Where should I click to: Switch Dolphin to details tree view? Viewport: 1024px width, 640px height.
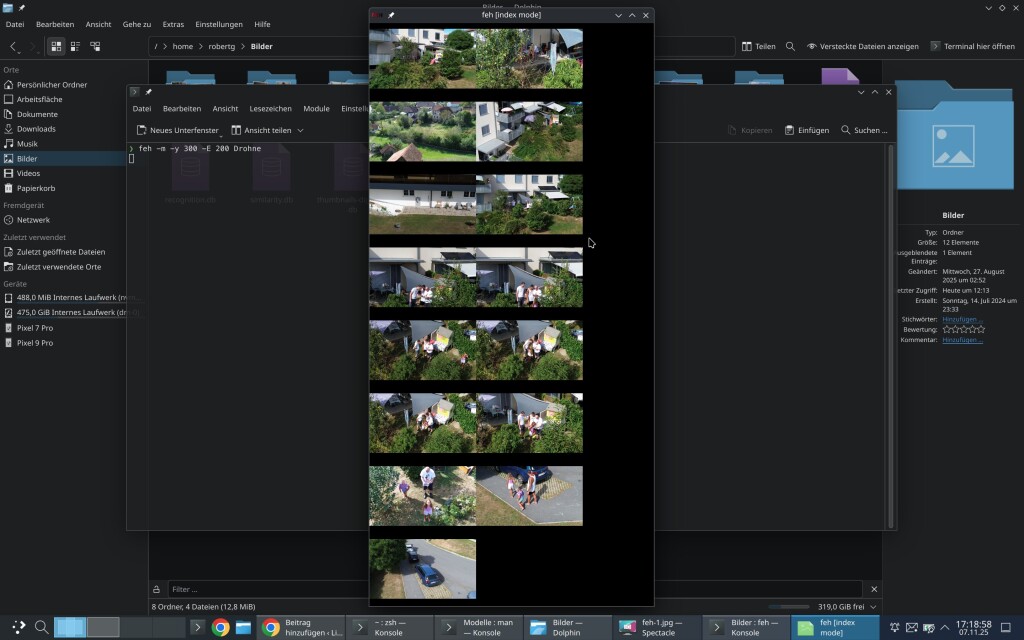[x=96, y=46]
